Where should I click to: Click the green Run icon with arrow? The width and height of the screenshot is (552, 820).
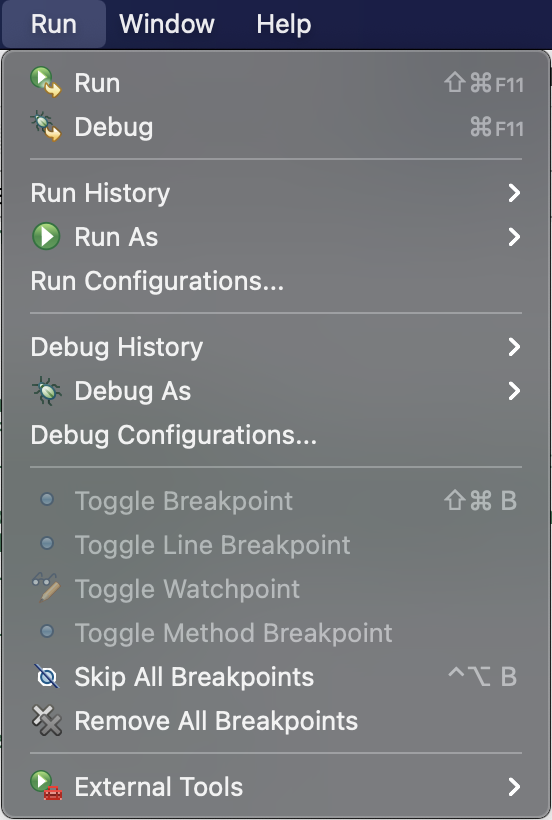[46, 83]
